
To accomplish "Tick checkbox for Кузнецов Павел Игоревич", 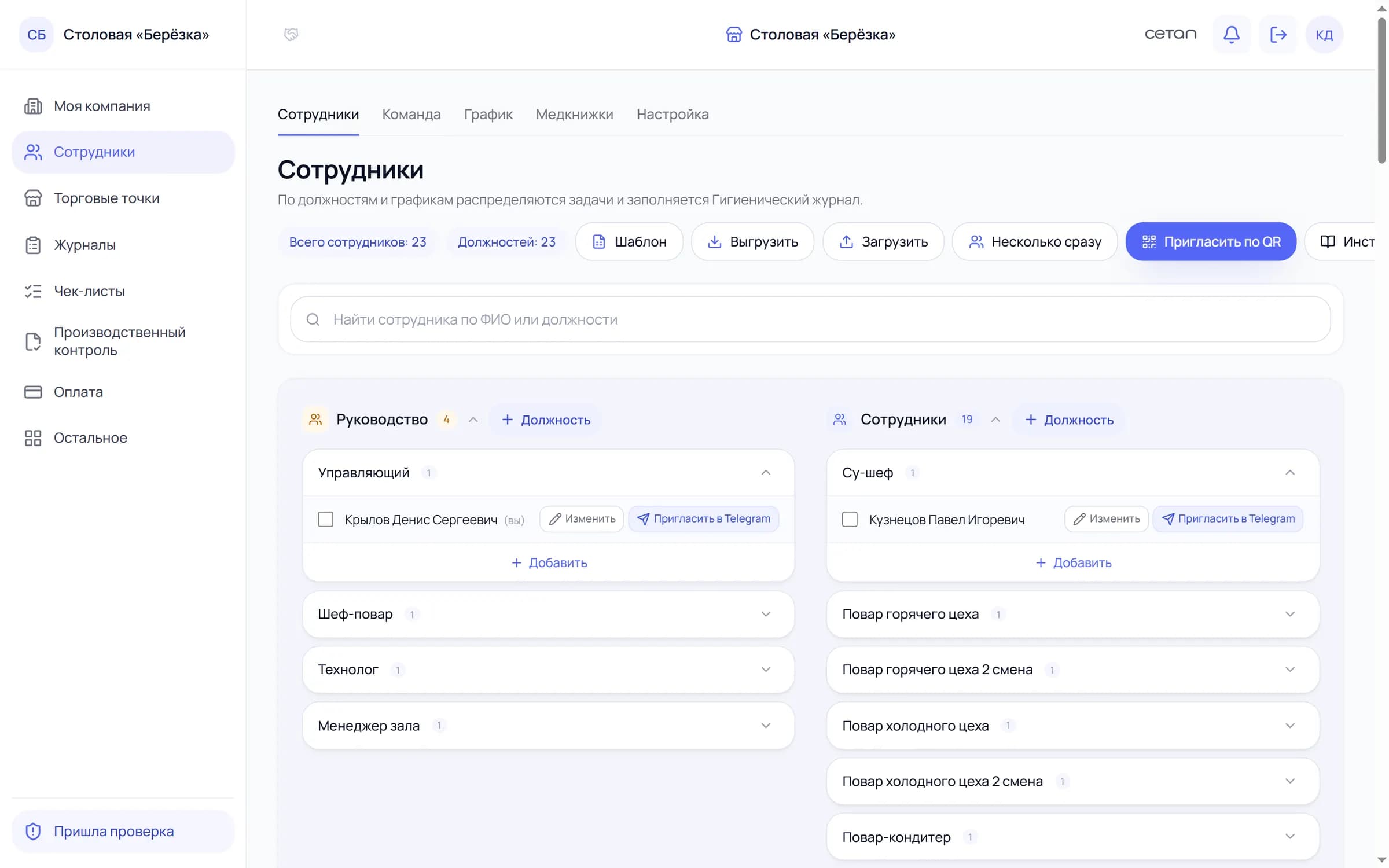I will 850,519.
